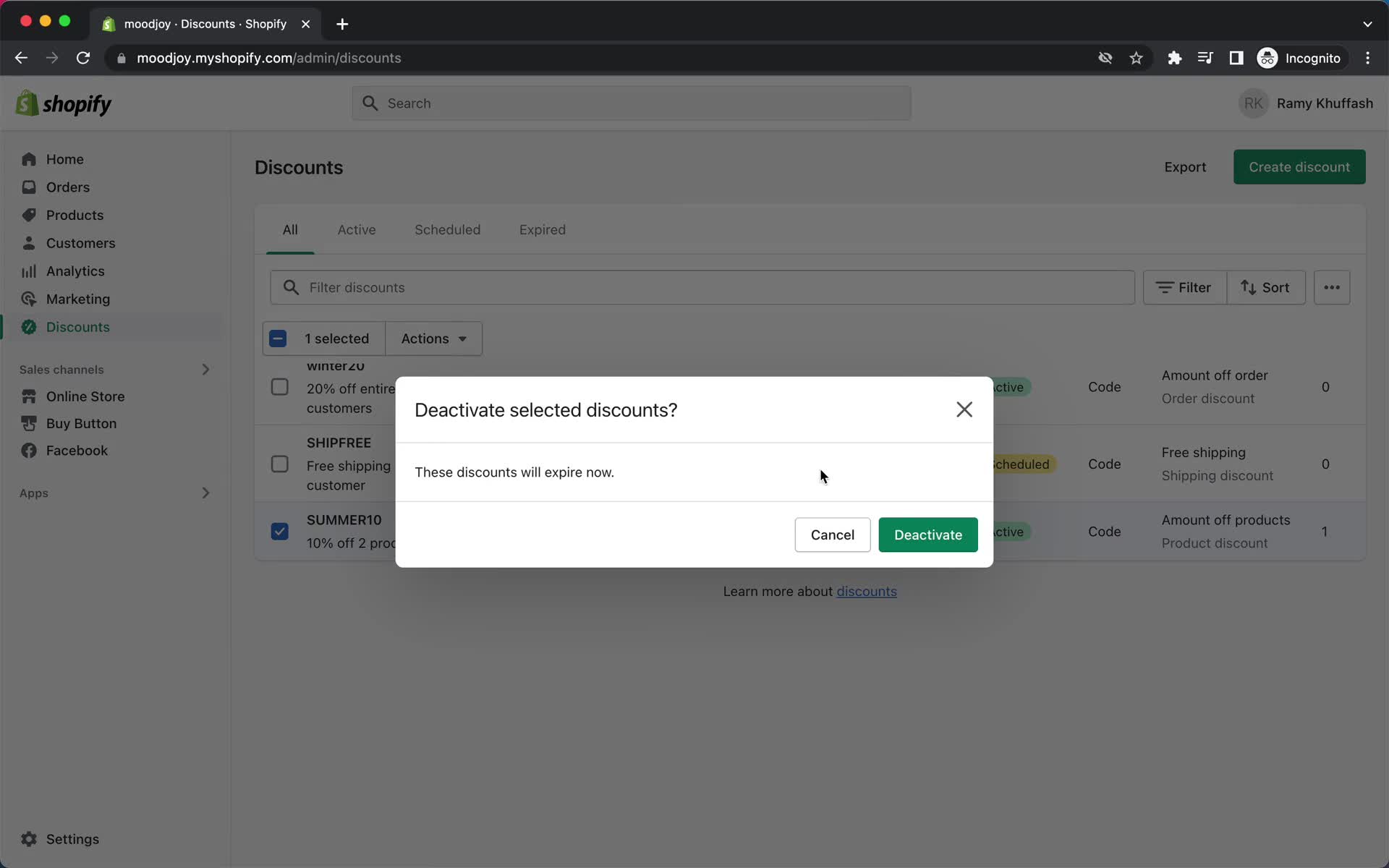Toggle checkbox for SUMMER10 discount
This screenshot has width=1389, height=868.
click(279, 531)
